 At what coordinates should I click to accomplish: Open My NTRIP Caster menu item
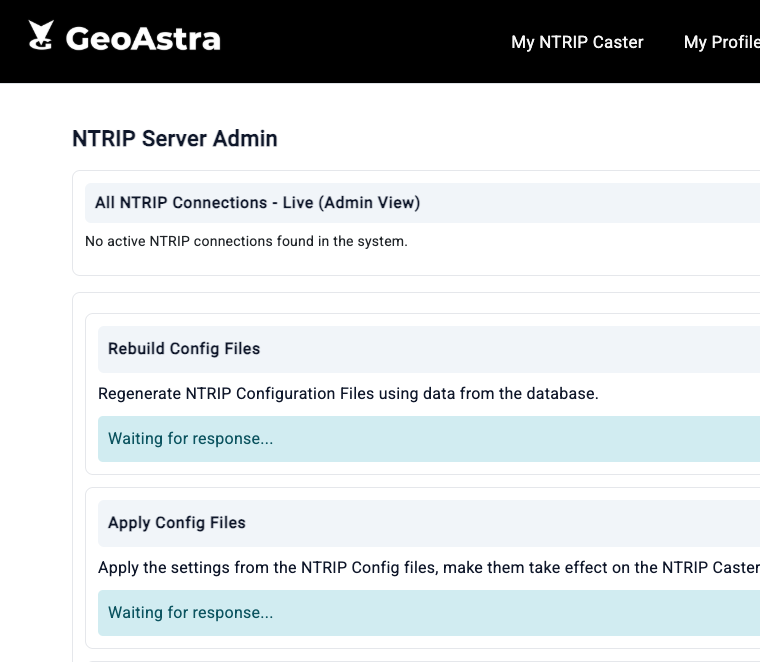pyautogui.click(x=577, y=42)
